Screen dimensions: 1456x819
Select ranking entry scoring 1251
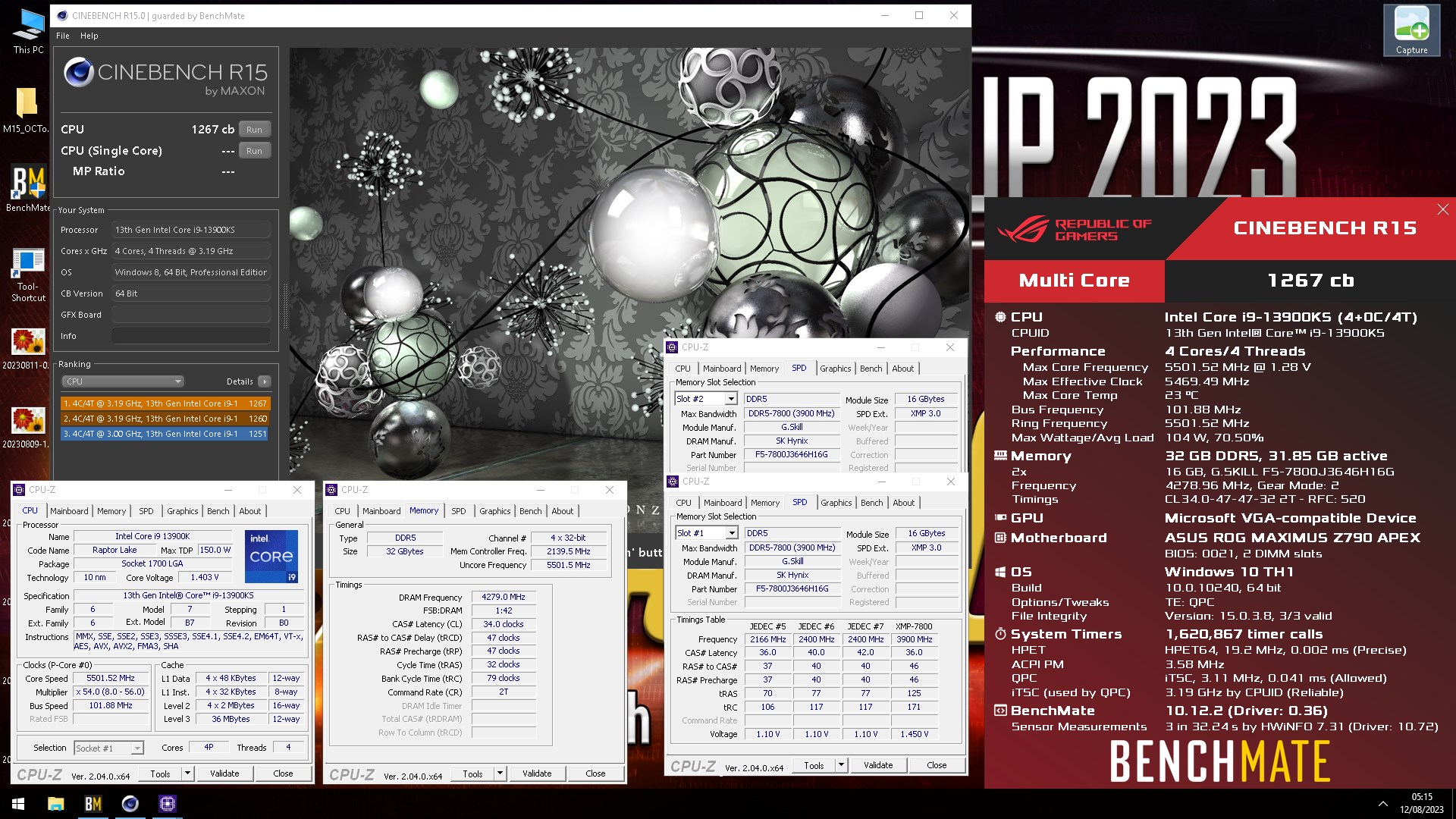pyautogui.click(x=165, y=434)
